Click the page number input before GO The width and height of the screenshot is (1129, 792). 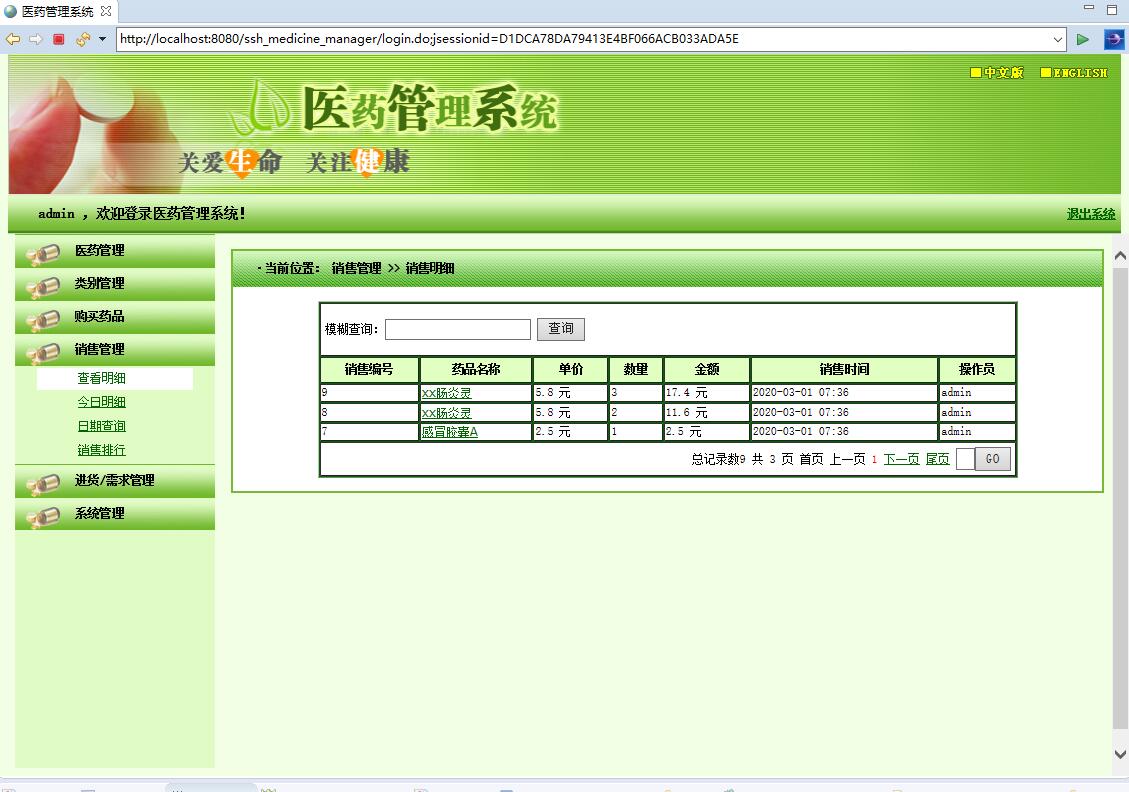click(x=965, y=458)
